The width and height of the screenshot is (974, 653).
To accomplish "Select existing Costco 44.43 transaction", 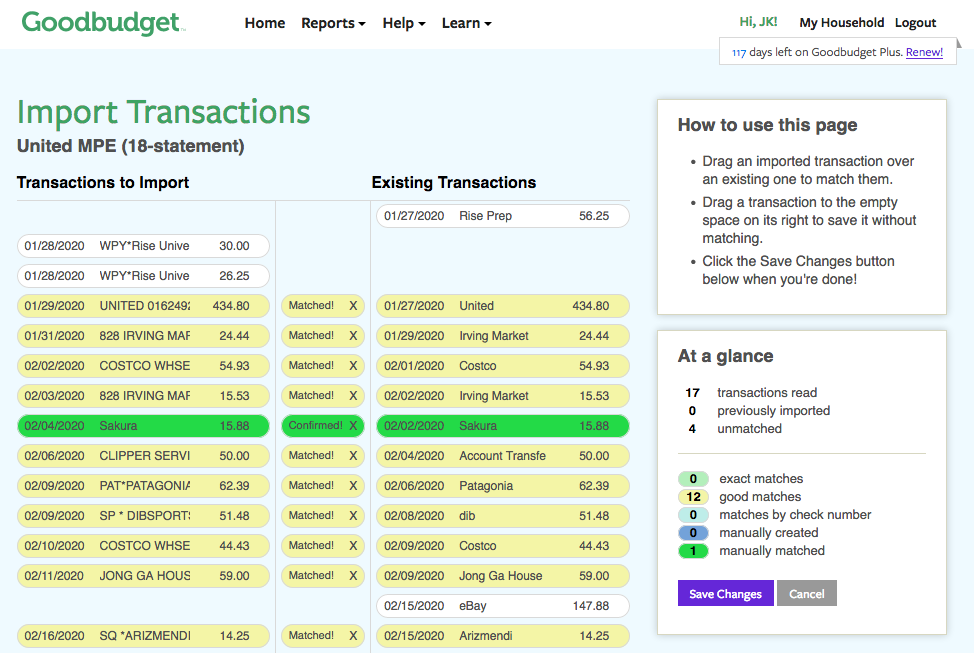I will (503, 546).
